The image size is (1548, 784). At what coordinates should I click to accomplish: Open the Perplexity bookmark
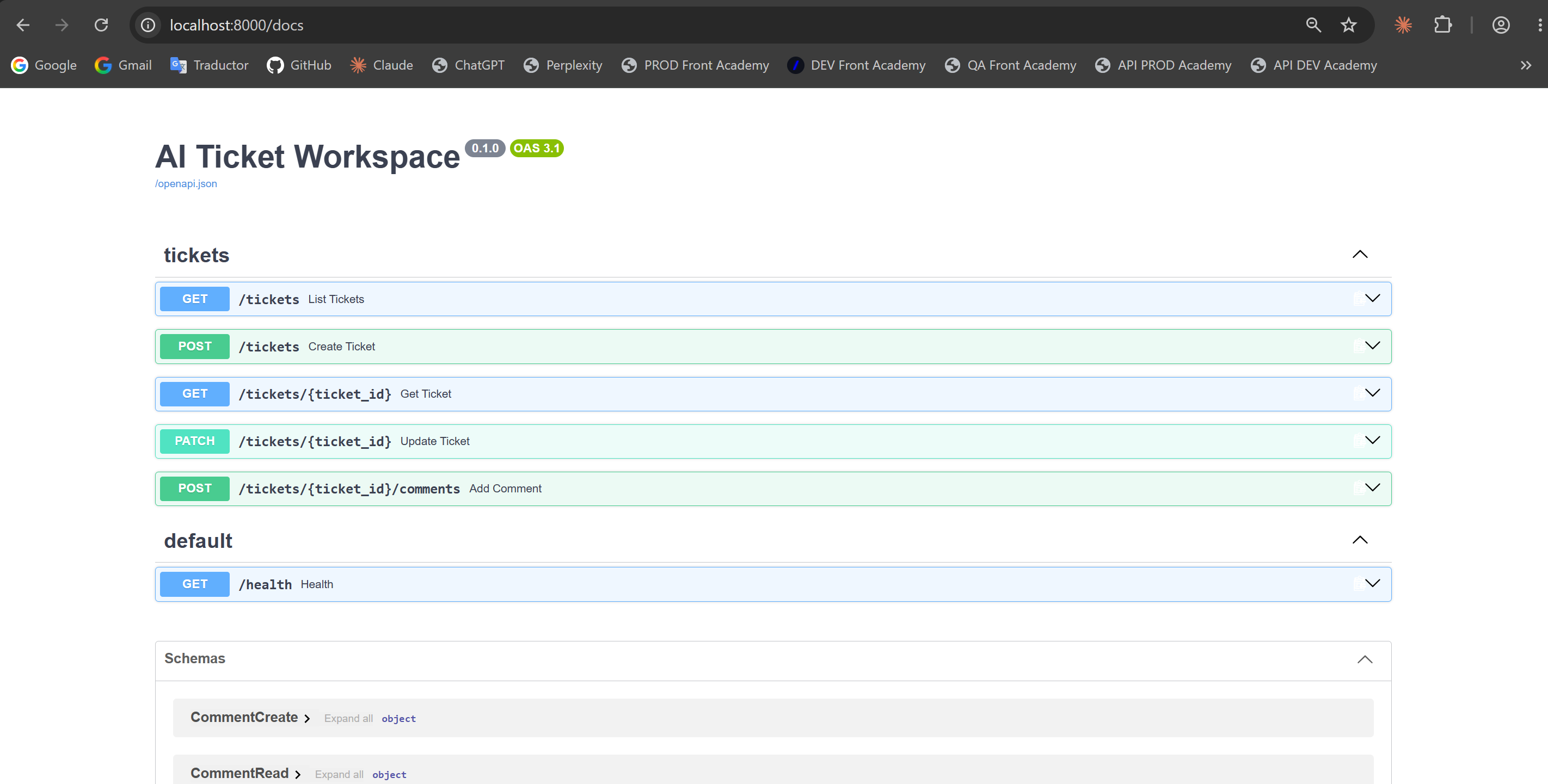point(562,65)
